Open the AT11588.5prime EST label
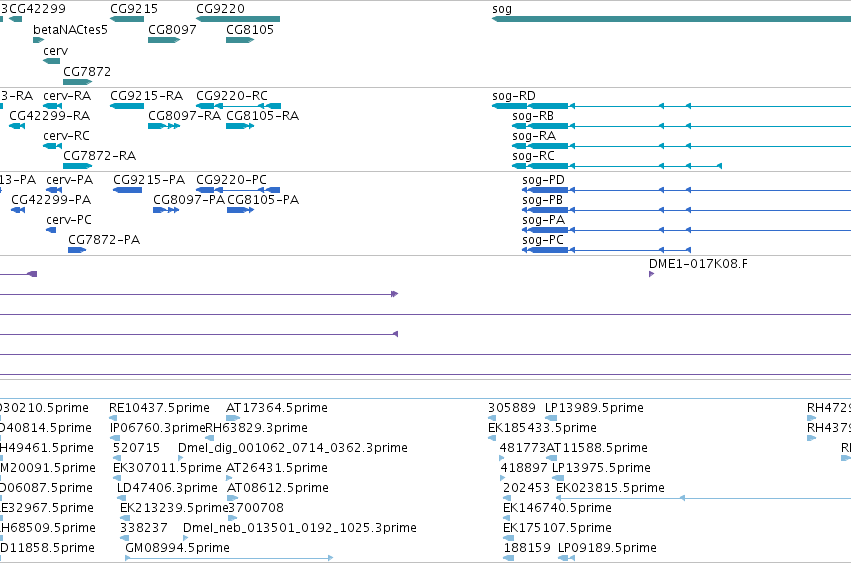Screen dimensions: 851x563 [596, 448]
